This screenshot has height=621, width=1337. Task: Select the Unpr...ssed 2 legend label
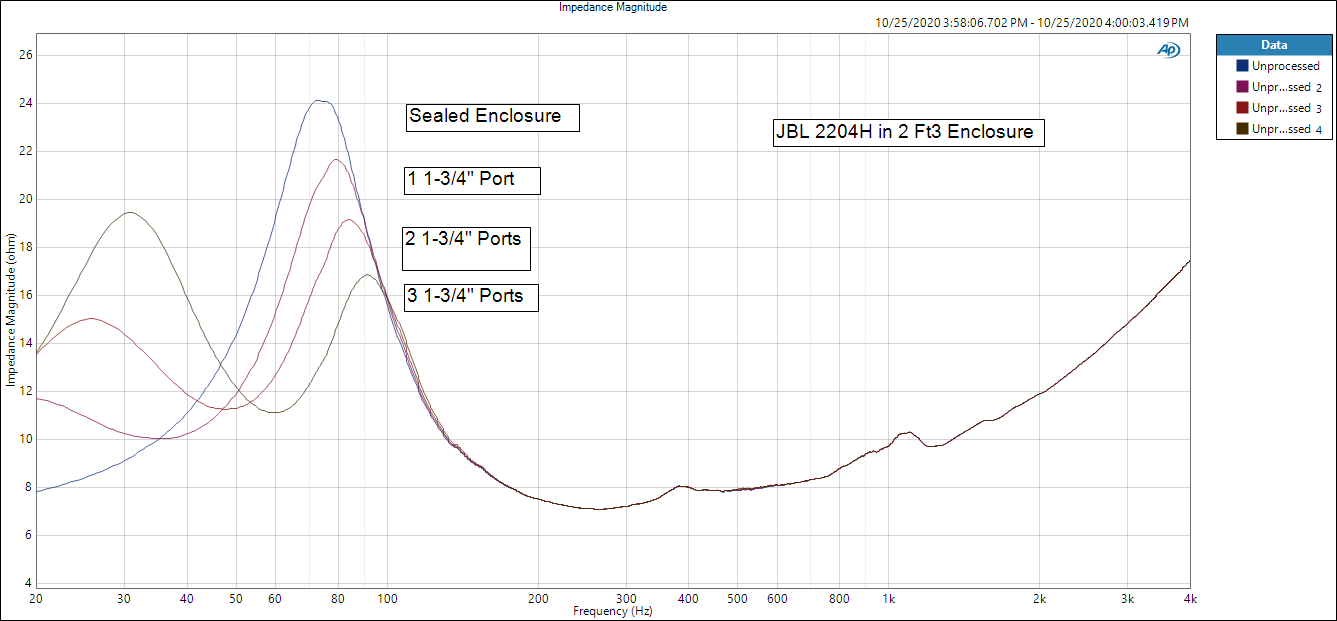1287,87
